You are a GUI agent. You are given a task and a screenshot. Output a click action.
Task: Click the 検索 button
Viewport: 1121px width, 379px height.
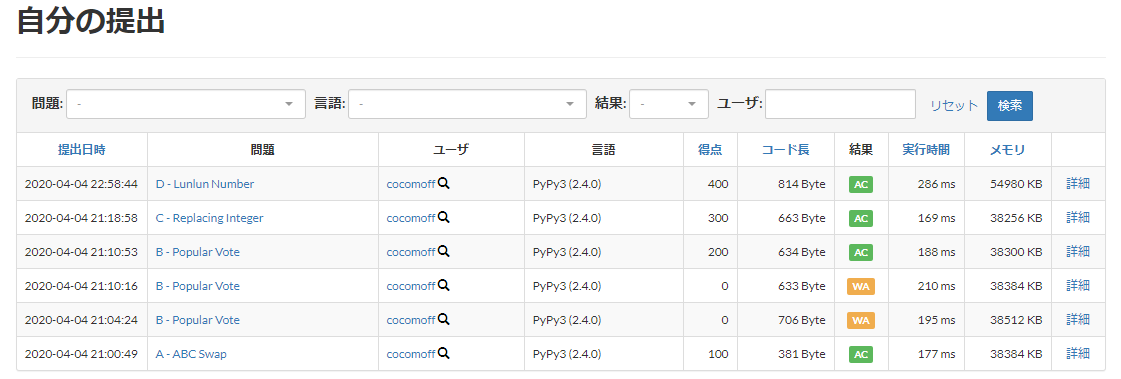pos(1009,105)
